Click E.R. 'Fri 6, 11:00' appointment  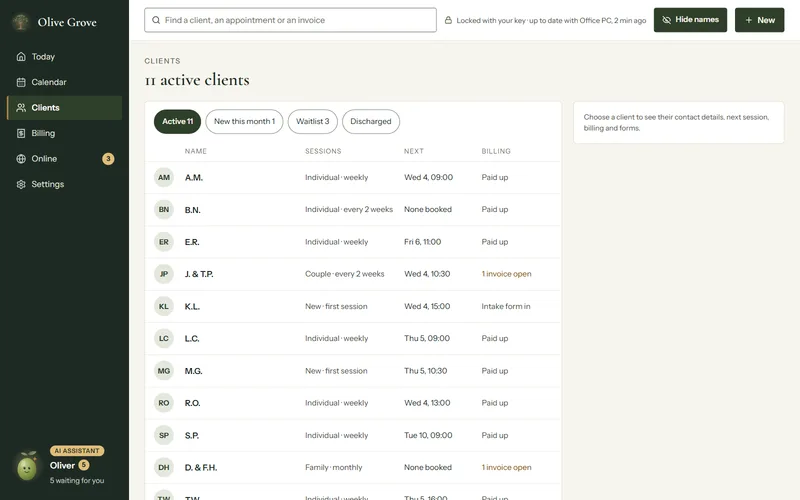click(422, 242)
